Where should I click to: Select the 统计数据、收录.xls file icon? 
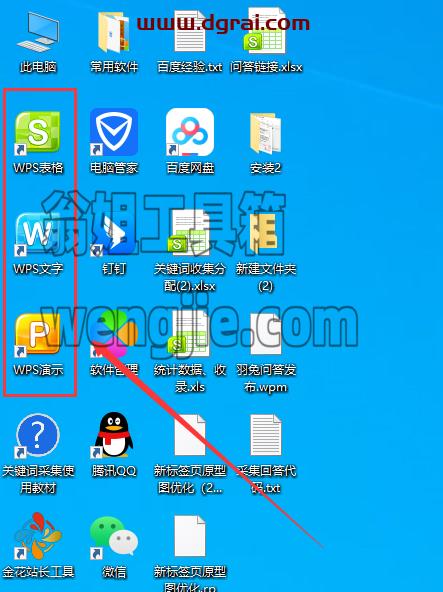coord(189,334)
